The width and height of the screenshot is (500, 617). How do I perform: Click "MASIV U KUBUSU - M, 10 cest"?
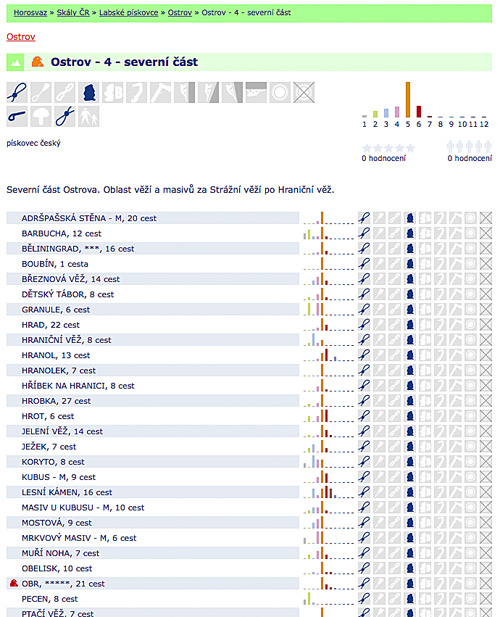tap(83, 508)
